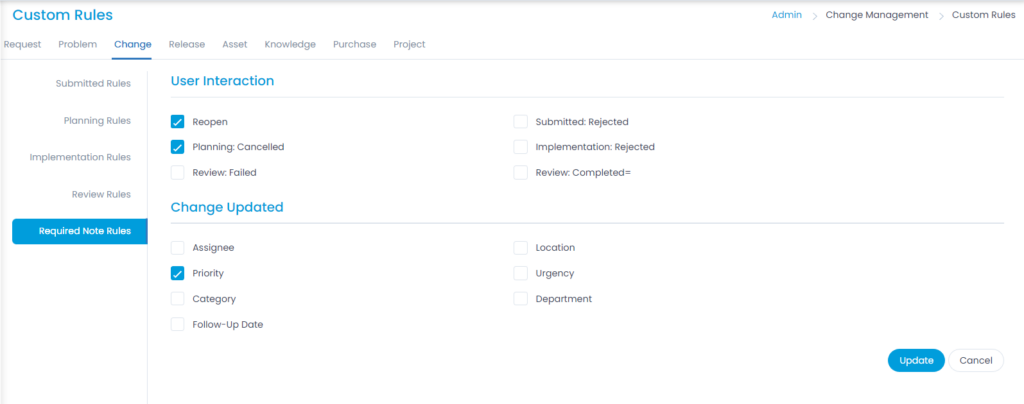Screen dimensions: 1024x404
Task: Tick the Category checkbox
Action: [x=178, y=299]
